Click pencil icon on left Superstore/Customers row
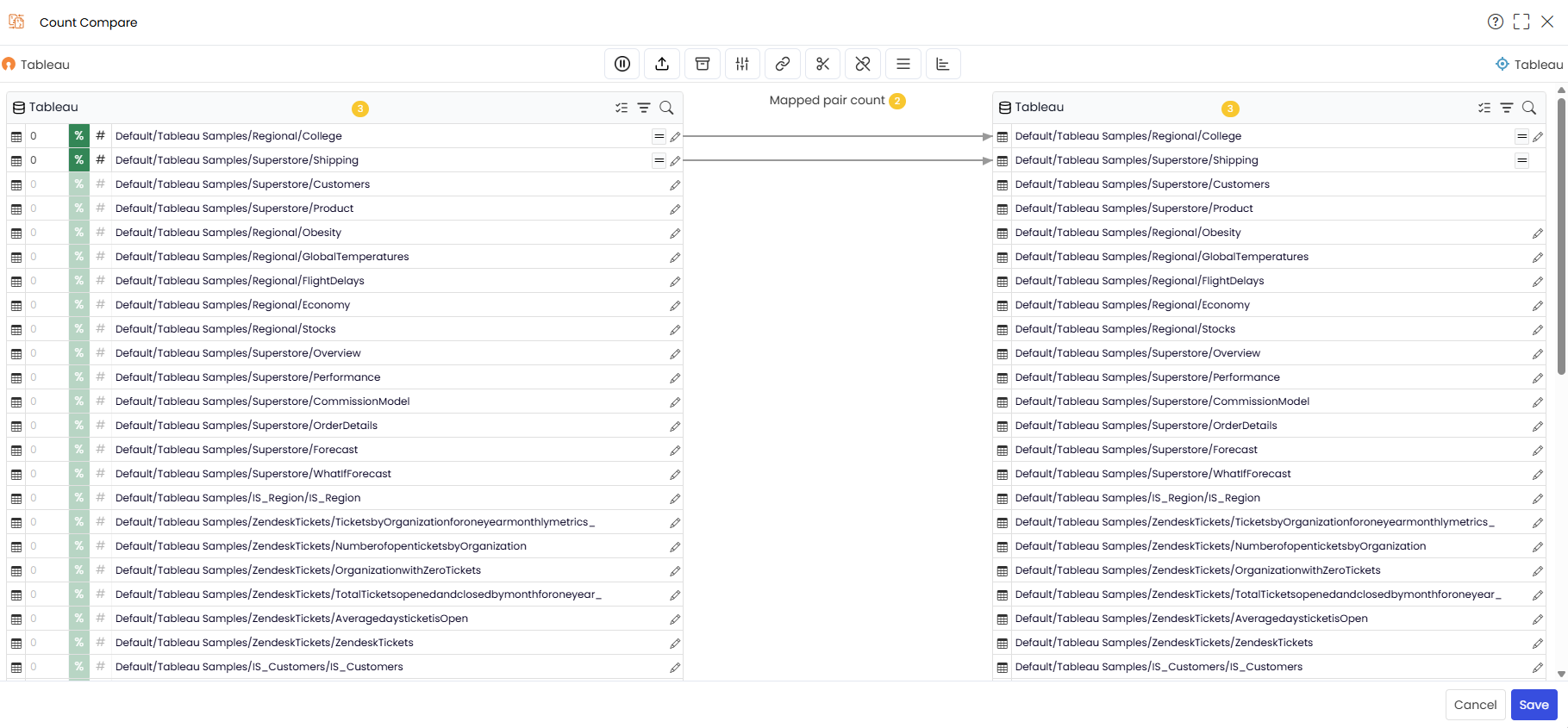The width and height of the screenshot is (1568, 728). (x=675, y=184)
